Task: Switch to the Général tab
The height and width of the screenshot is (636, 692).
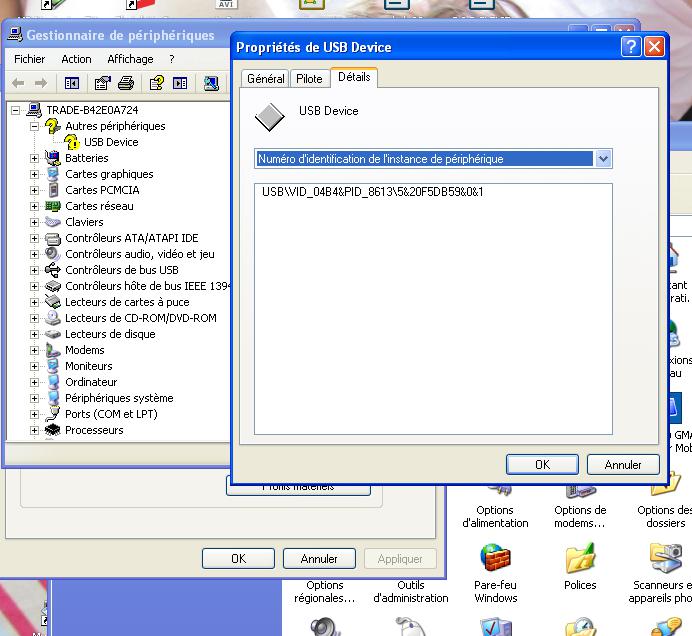Action: tap(265, 79)
